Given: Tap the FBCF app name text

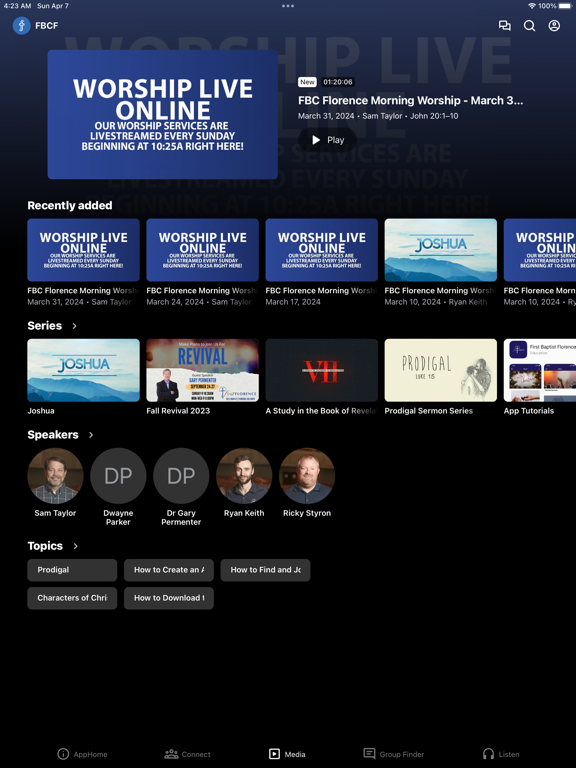Looking at the screenshot, I should pyautogui.click(x=47, y=25).
